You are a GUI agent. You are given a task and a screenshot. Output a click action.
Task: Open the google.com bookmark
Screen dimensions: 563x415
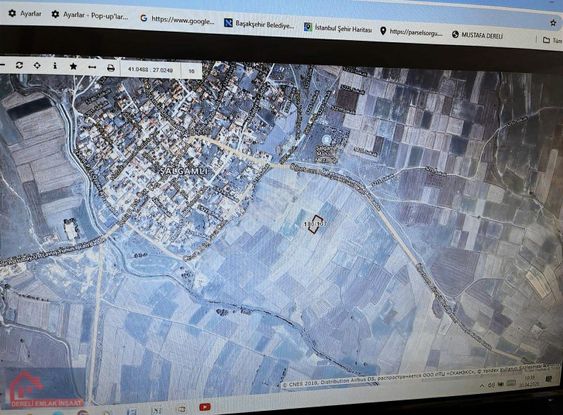coord(177,20)
